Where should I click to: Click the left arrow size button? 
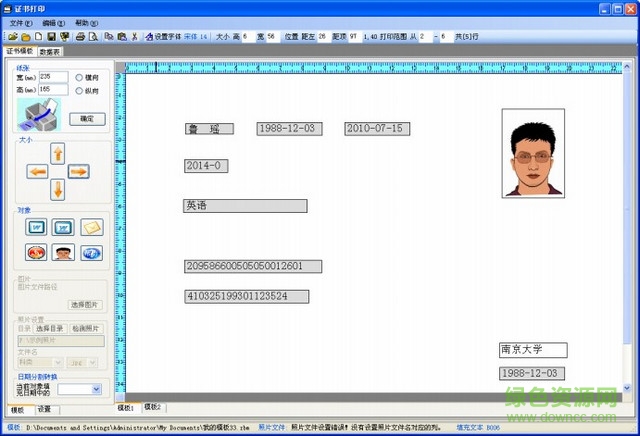[x=37, y=171]
